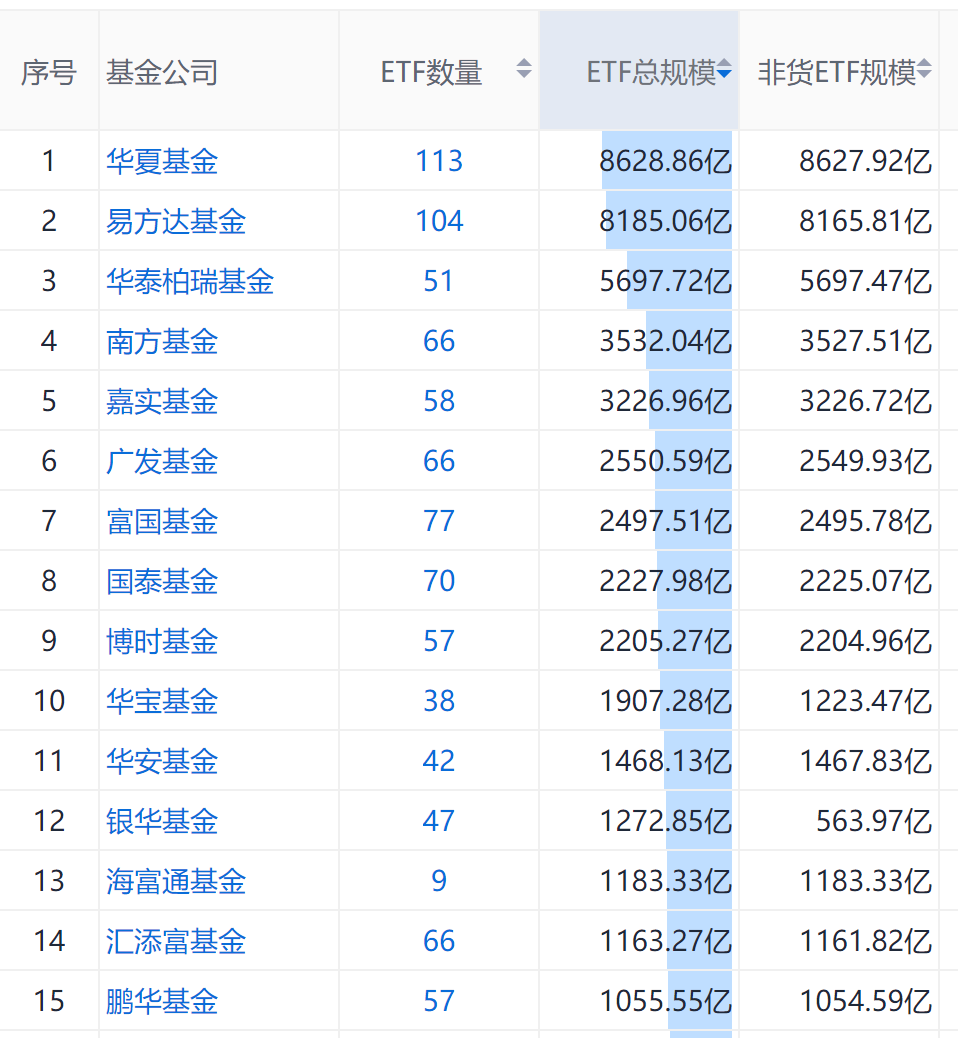958x1038 pixels.
Task: Select total scale value 1272.85亿
Action: 665,822
